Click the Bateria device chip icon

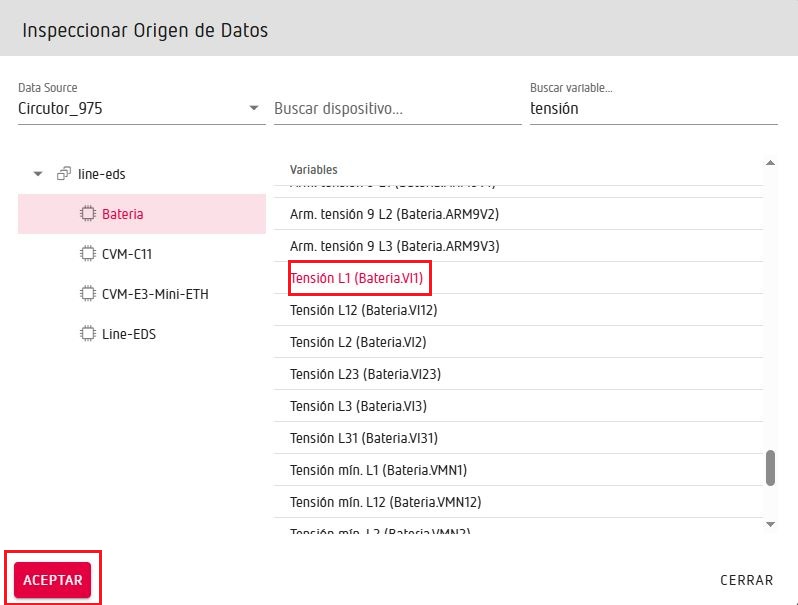[88, 214]
